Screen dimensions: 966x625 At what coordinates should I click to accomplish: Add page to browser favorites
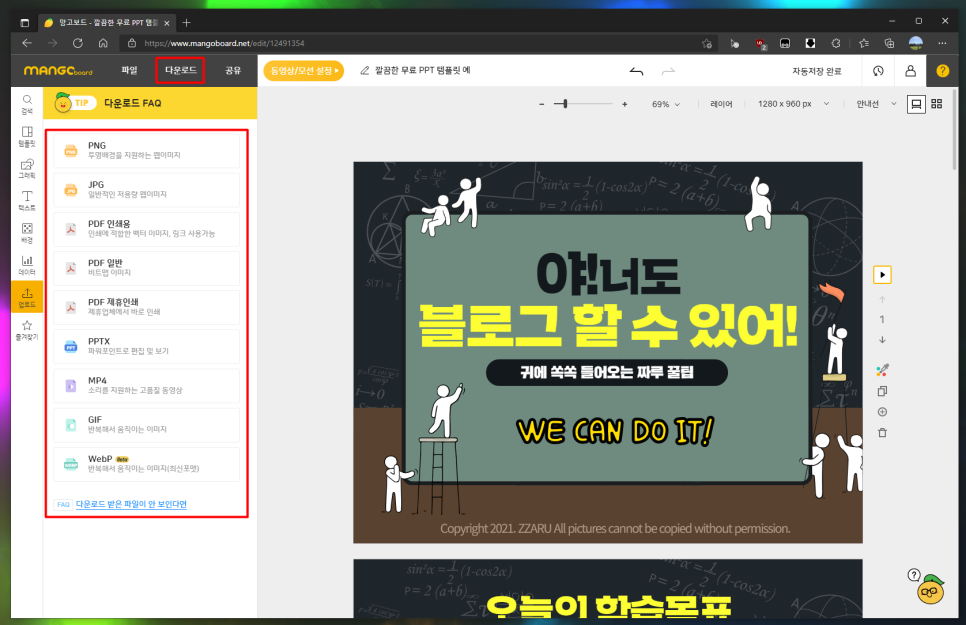707,43
